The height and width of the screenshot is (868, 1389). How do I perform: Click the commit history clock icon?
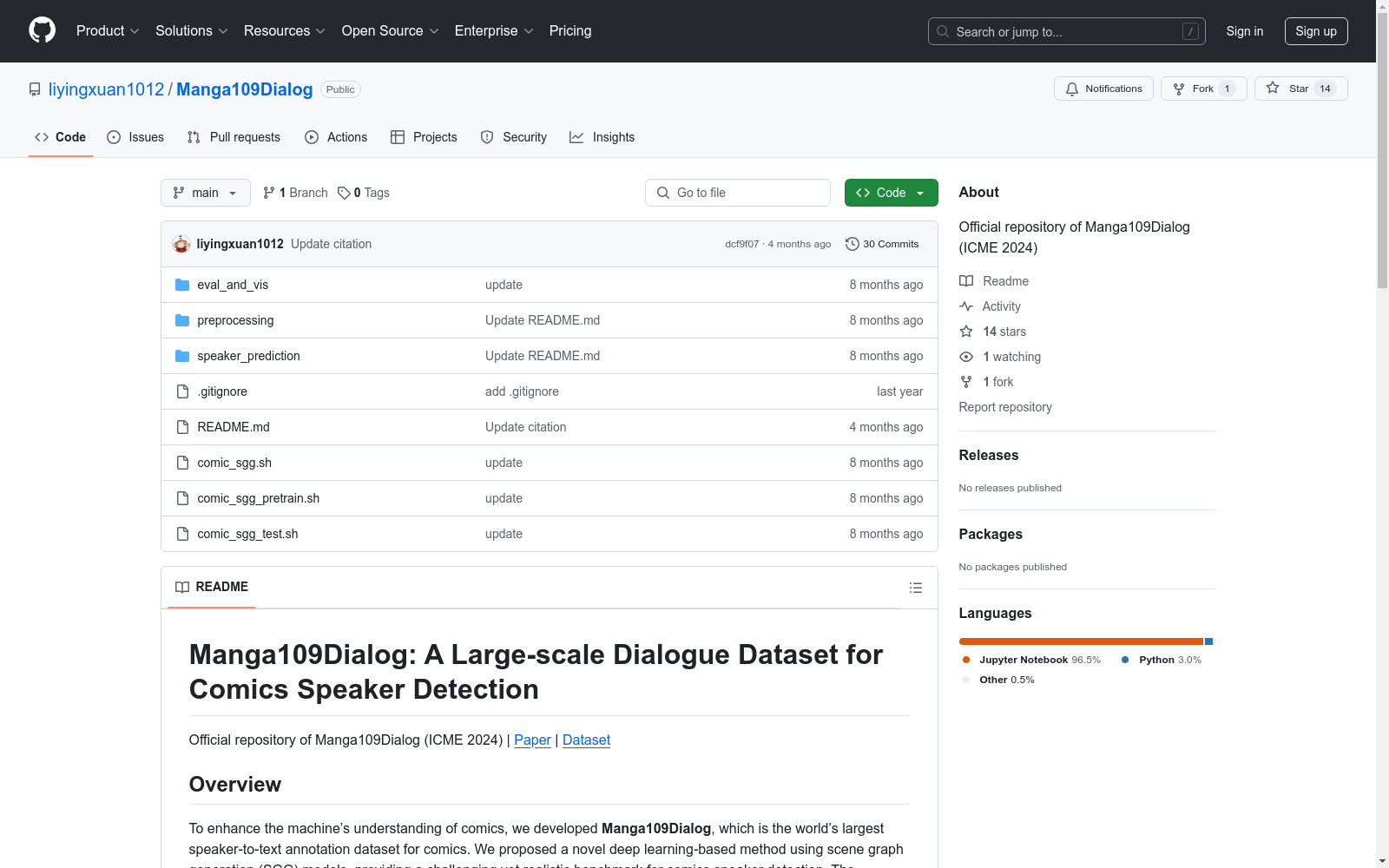(852, 244)
